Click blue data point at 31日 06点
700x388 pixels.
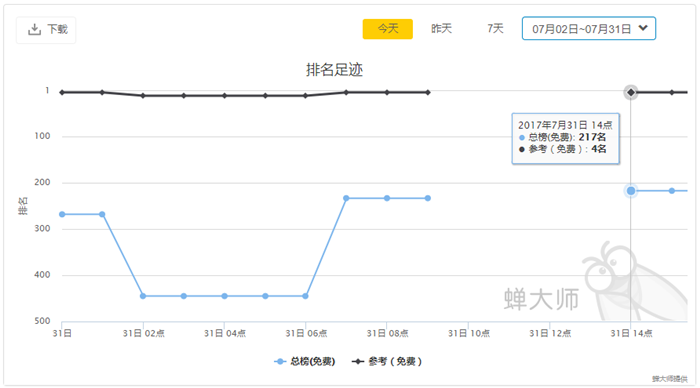305,296
